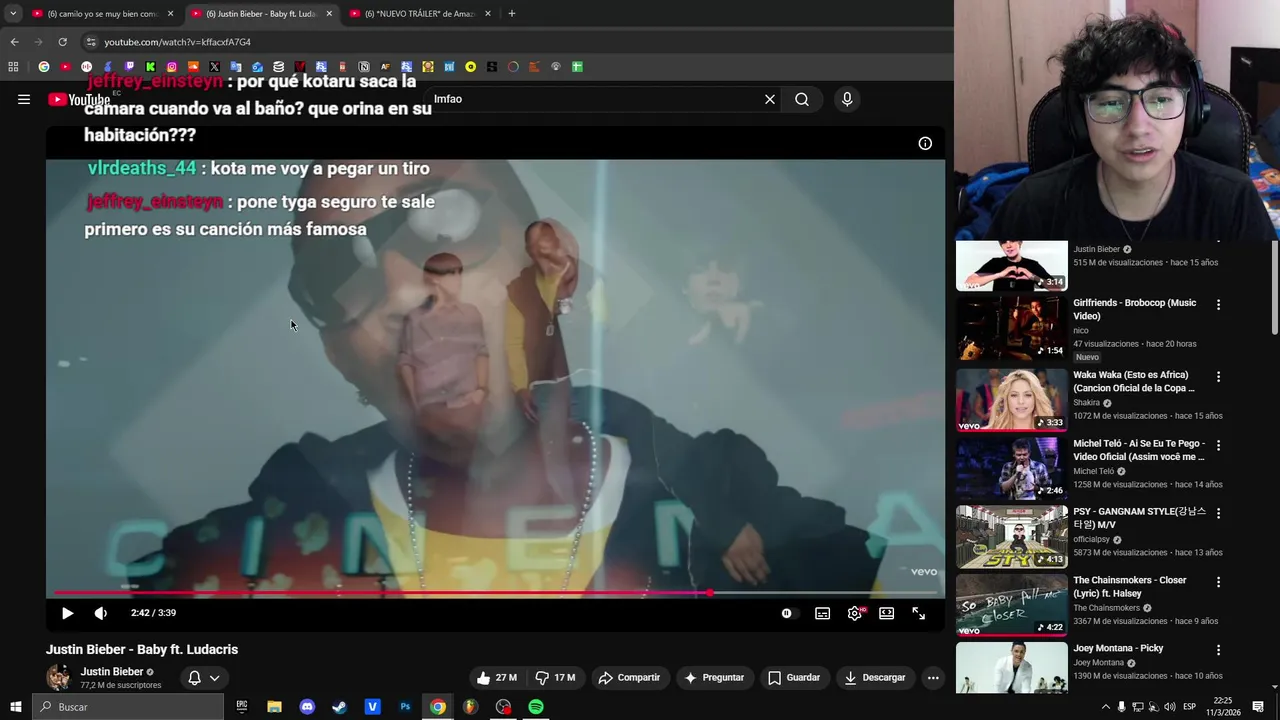
Task: Open the Google bookmark
Action: click(x=44, y=67)
